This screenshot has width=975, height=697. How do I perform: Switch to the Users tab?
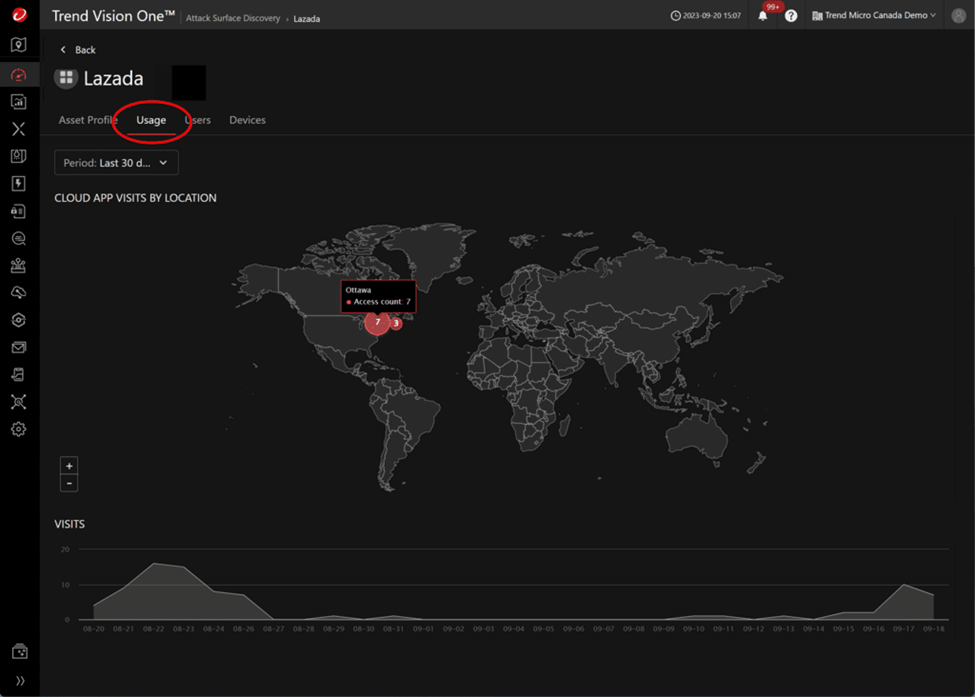(198, 120)
